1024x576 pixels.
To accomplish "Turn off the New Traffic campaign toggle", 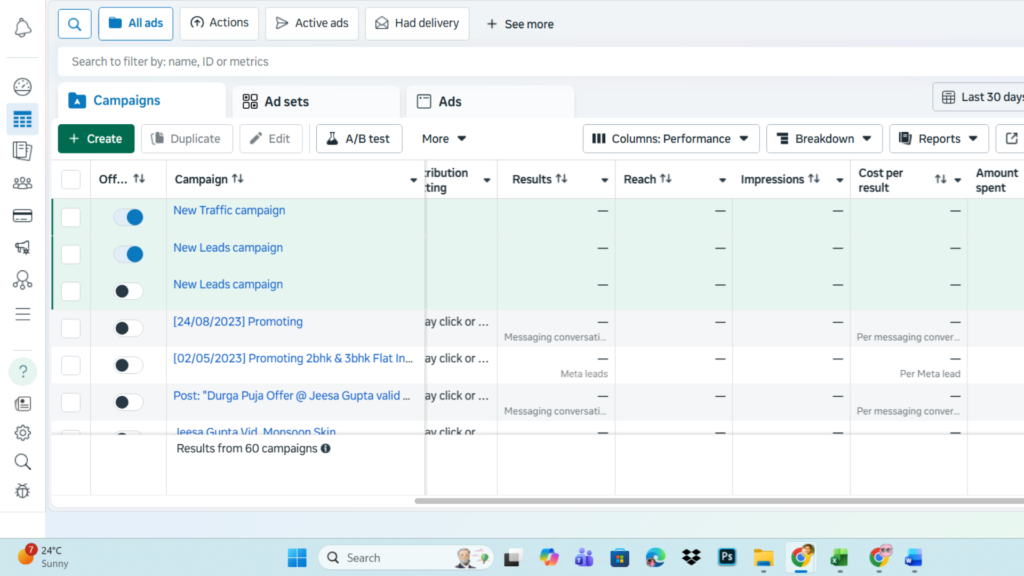I will click(x=128, y=217).
